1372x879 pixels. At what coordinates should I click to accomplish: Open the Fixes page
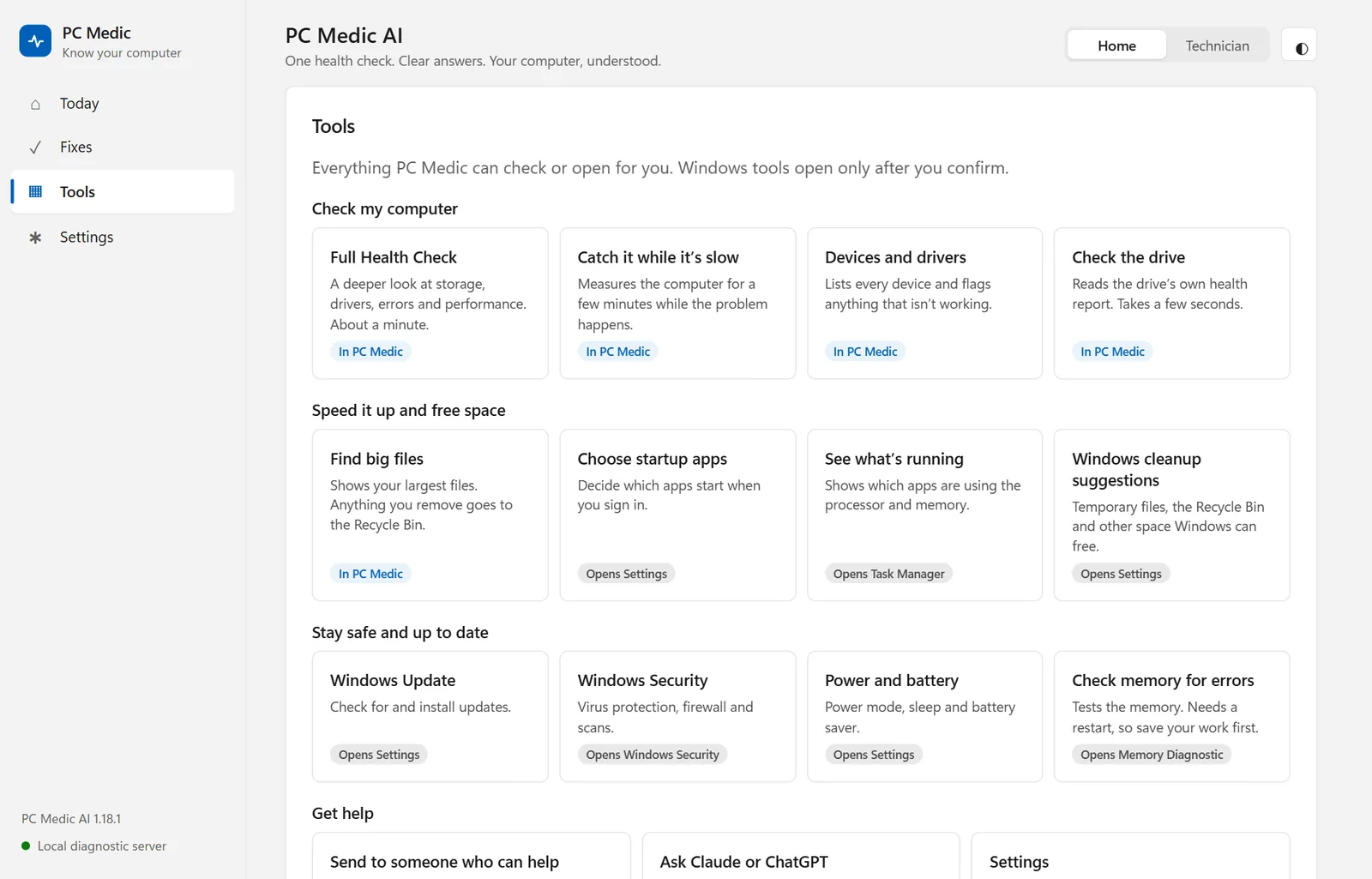click(123, 148)
